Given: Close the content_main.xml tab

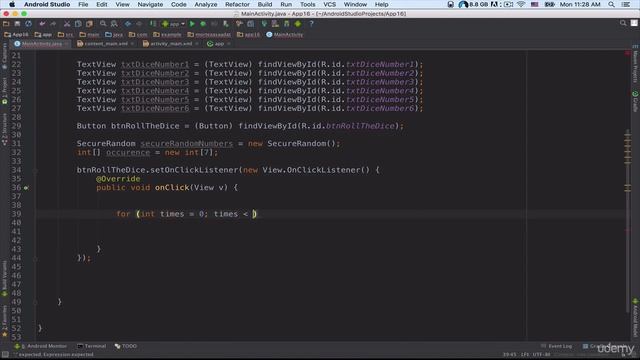Looking at the screenshot, I should pyautogui.click(x=132, y=44).
